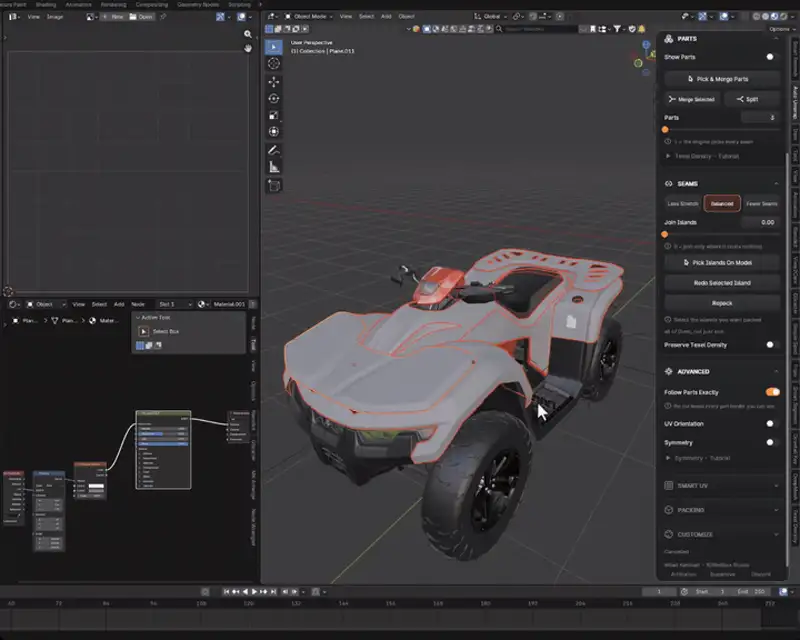Select the Scale tool
Screen dimensions: 800x640
(x=274, y=115)
